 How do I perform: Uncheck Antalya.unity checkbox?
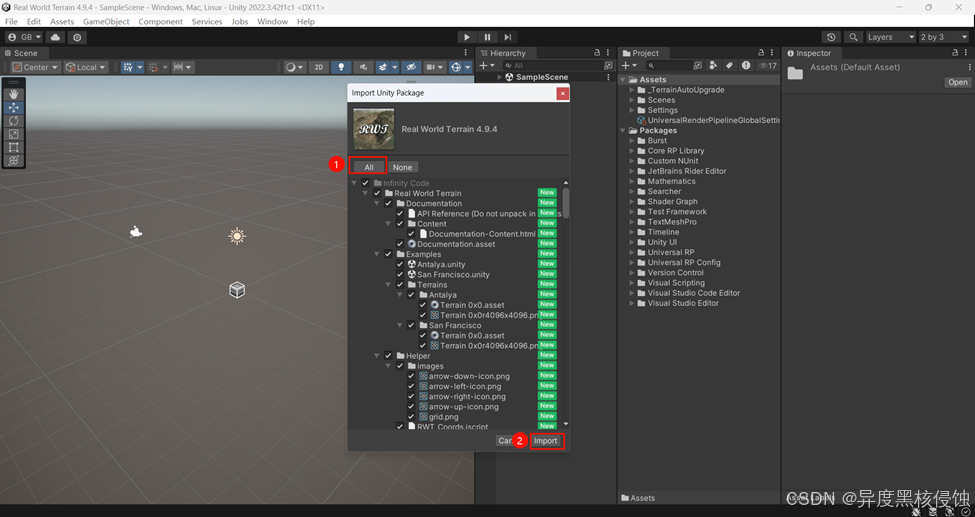400,264
